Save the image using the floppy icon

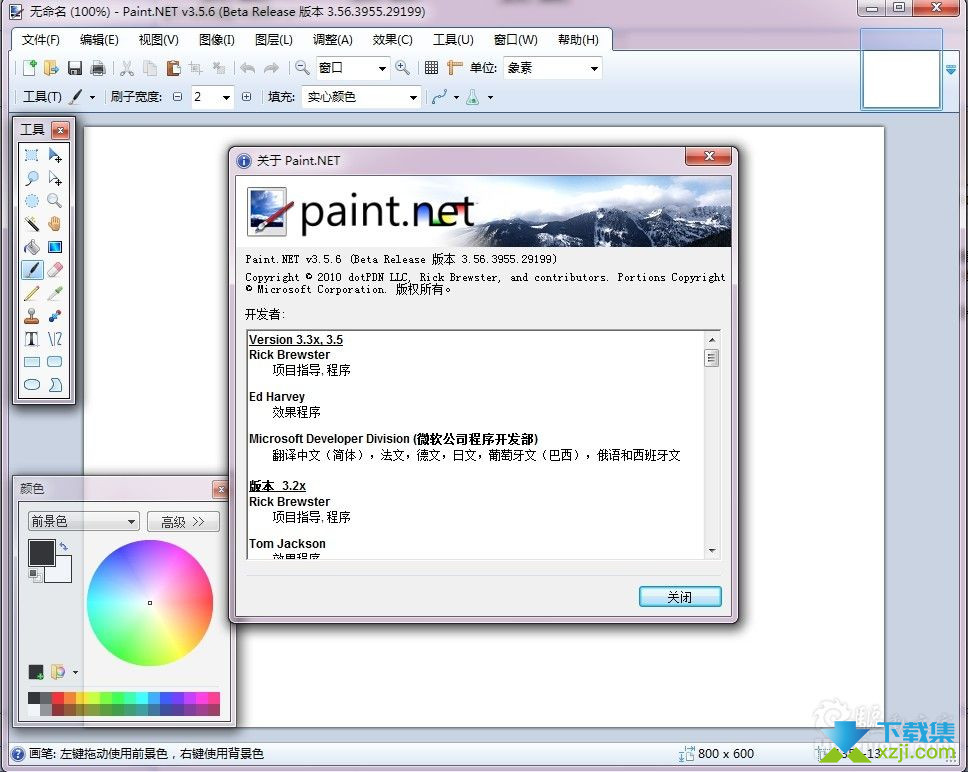(75, 68)
